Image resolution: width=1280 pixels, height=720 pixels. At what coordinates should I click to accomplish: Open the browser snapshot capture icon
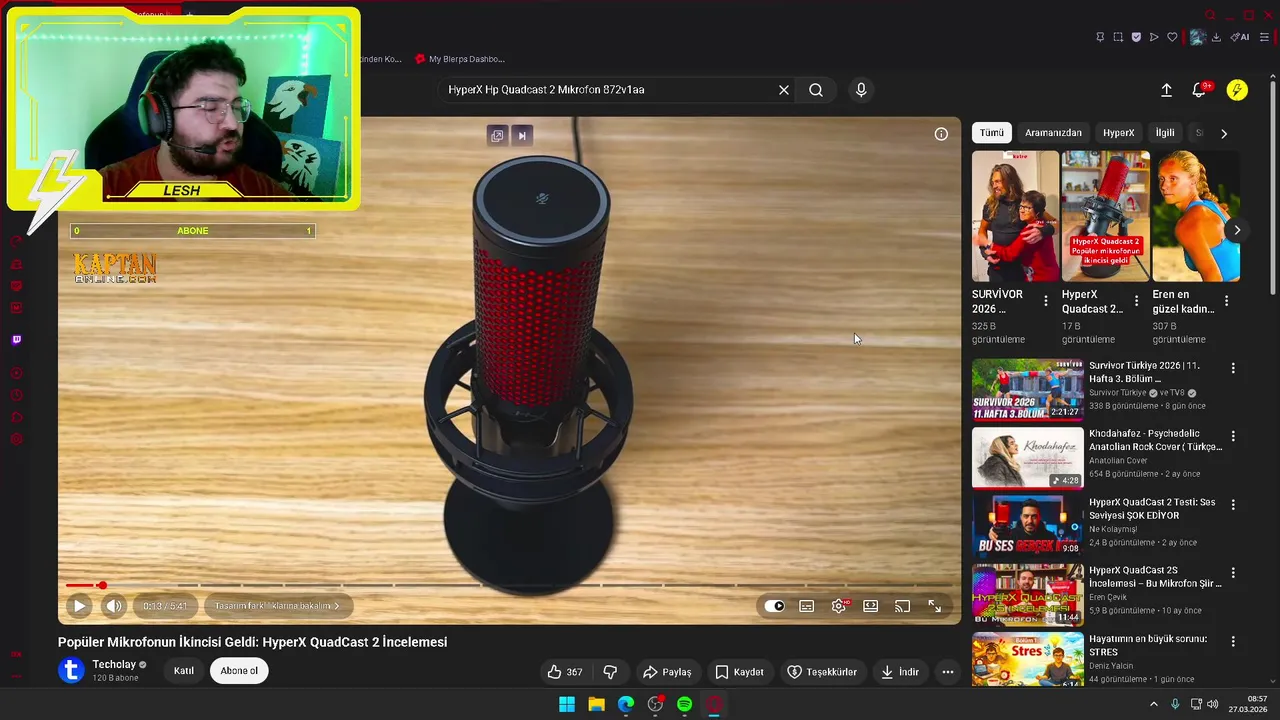coord(1118,37)
